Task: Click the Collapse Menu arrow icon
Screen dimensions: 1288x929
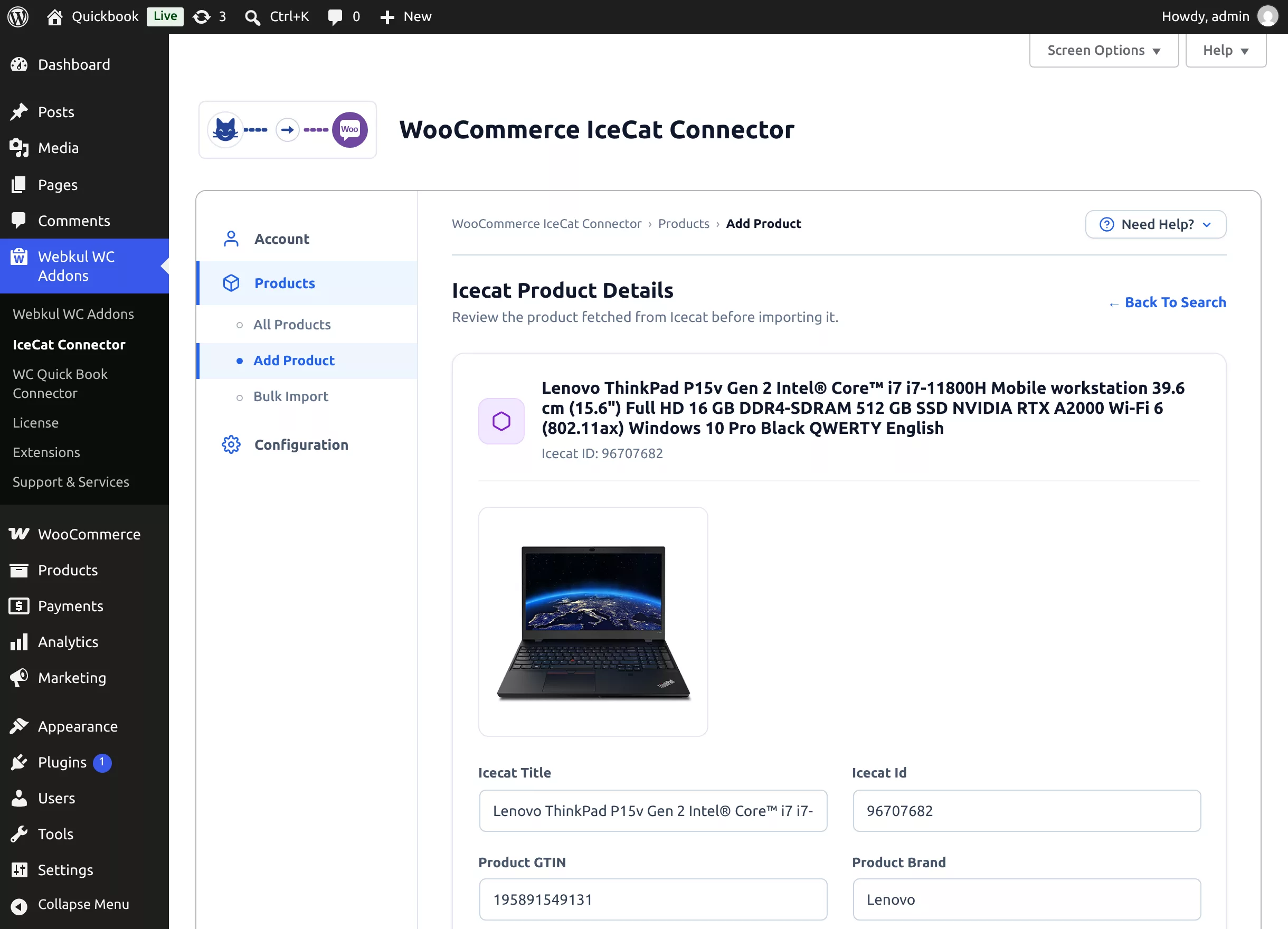Action: coord(19,906)
